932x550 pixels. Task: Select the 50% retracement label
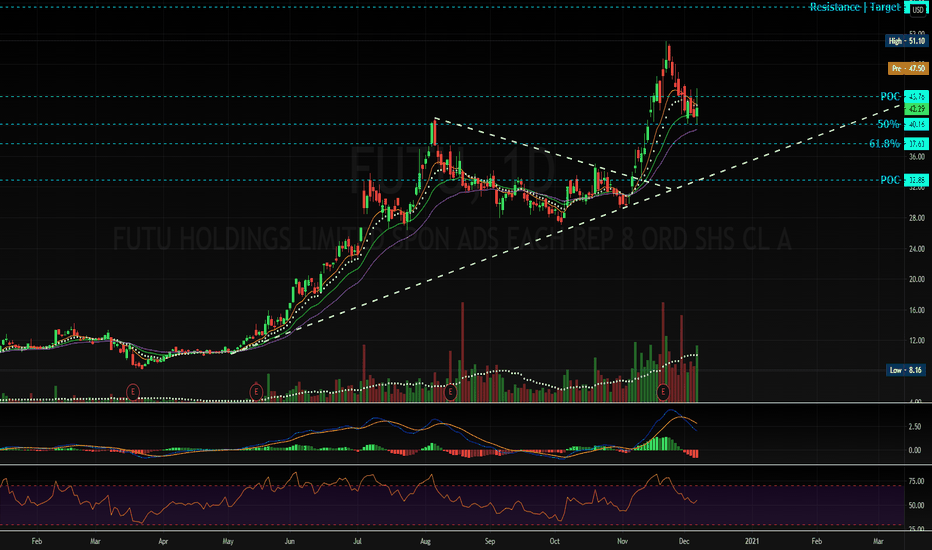click(889, 124)
